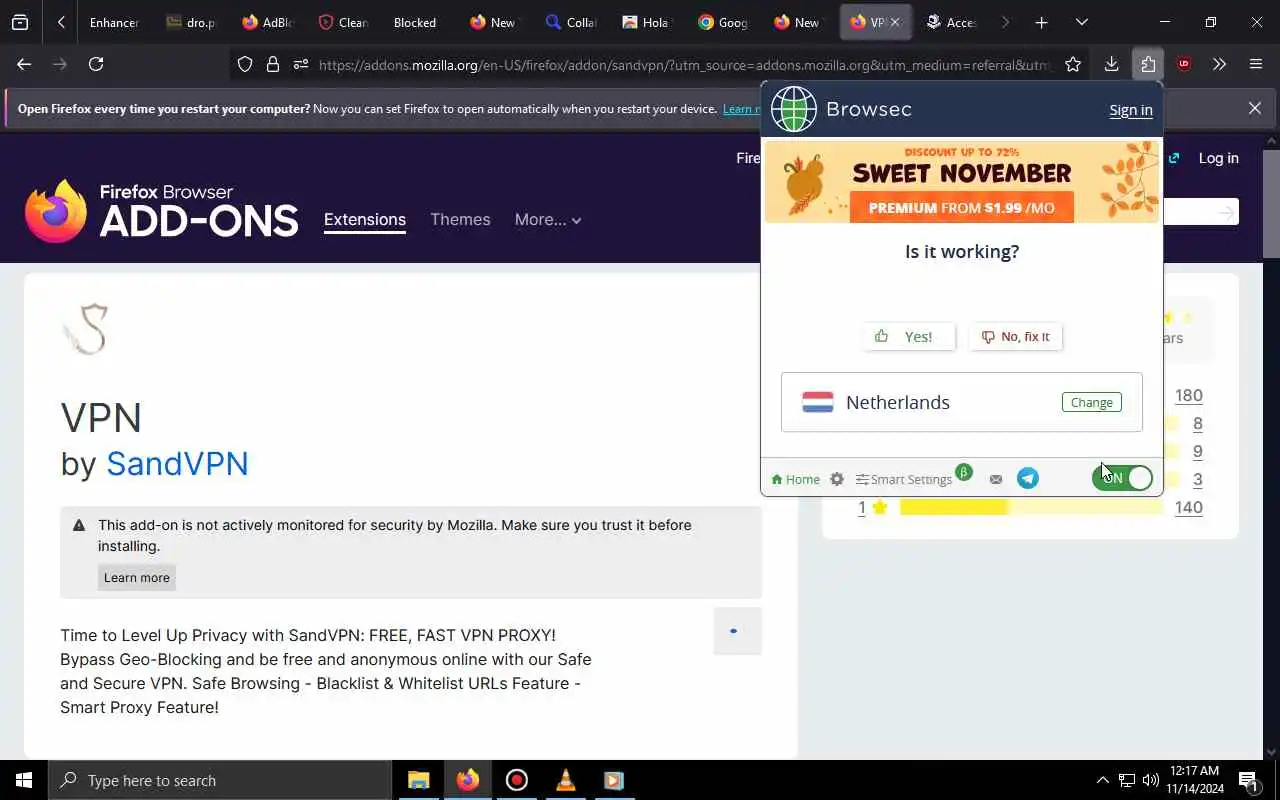Image resolution: width=1280 pixels, height=800 pixels.
Task: Open the 140 one-star reviews count
Action: tap(1188, 507)
